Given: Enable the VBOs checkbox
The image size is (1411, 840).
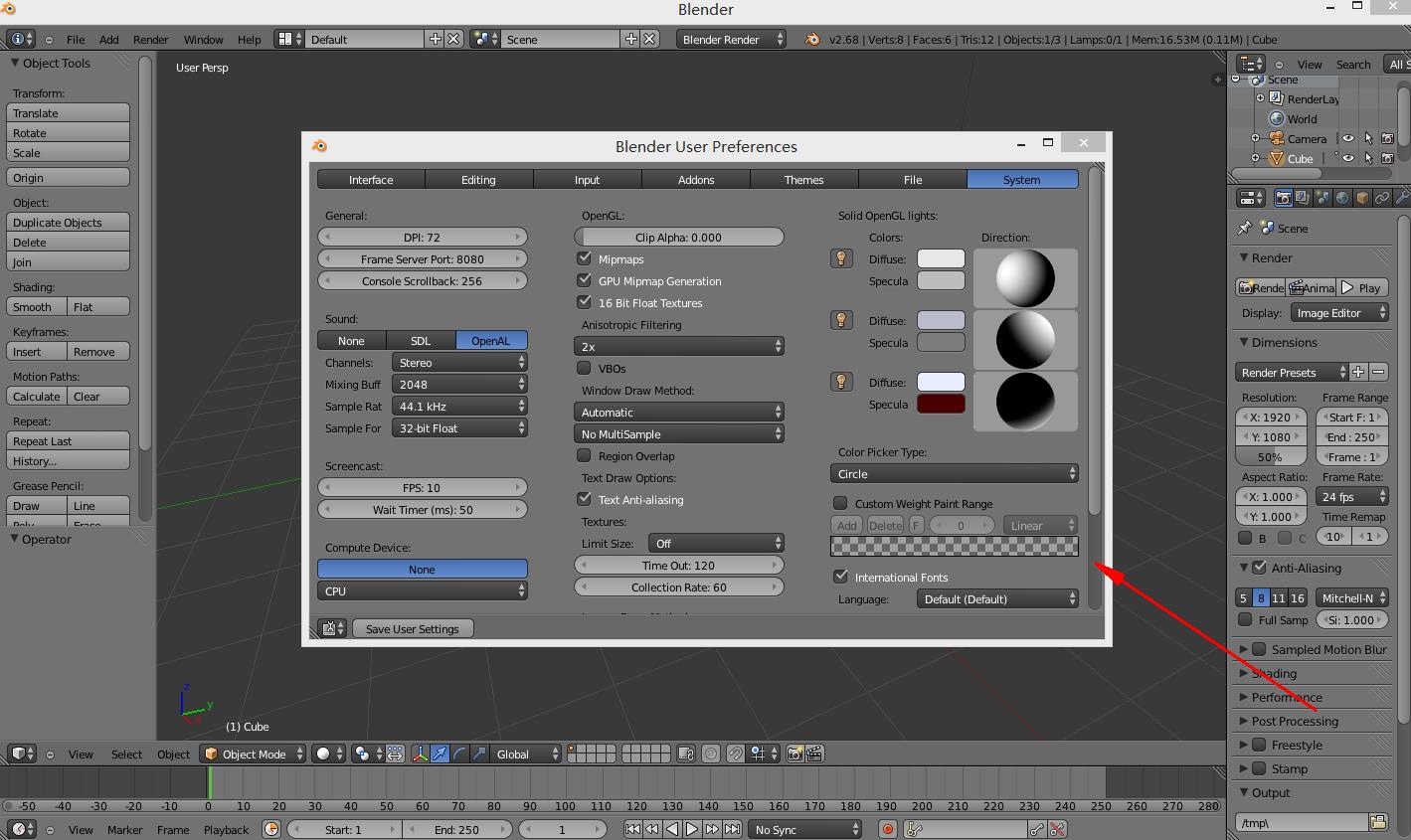Looking at the screenshot, I should coord(585,368).
